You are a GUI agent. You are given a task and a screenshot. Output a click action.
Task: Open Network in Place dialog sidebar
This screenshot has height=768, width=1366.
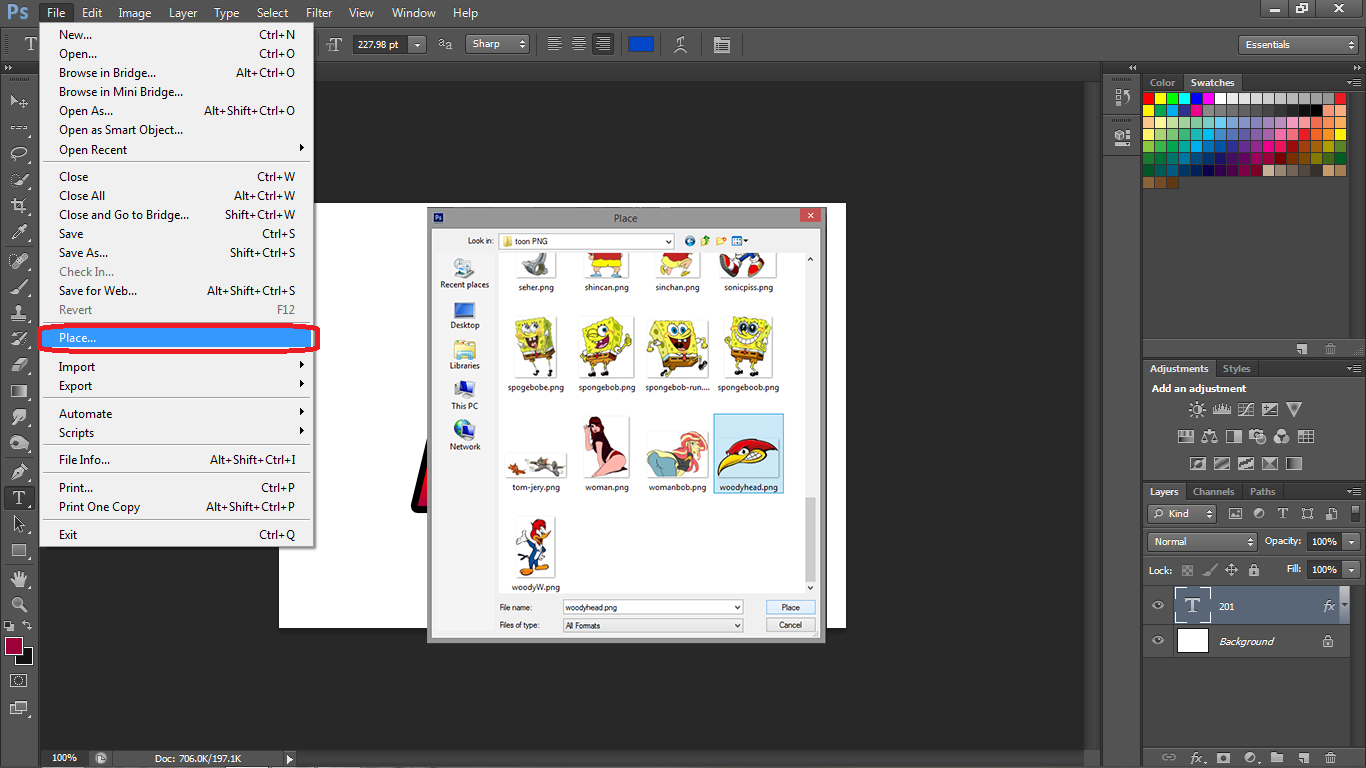click(465, 436)
